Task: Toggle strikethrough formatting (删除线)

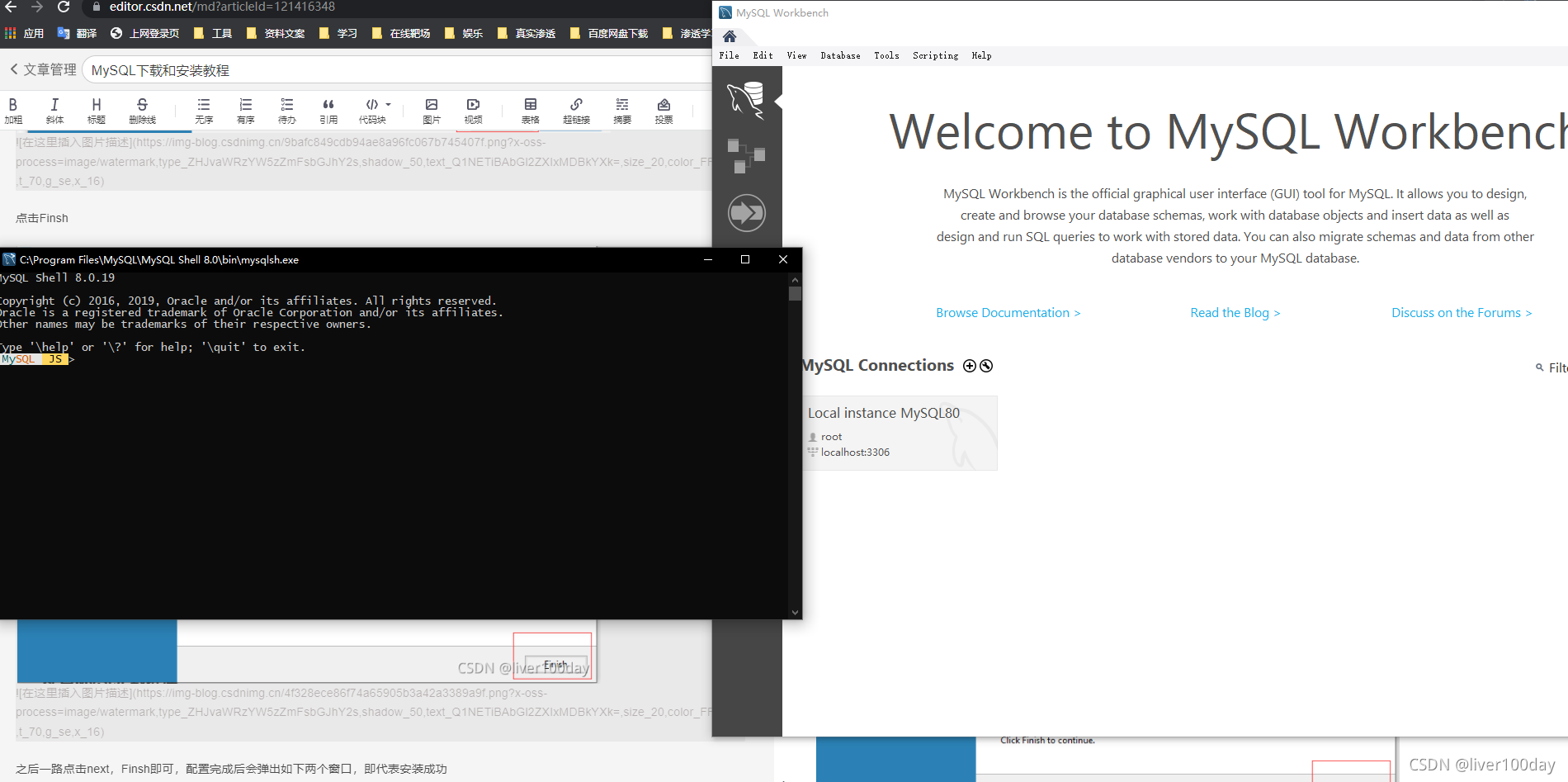Action: [x=142, y=111]
